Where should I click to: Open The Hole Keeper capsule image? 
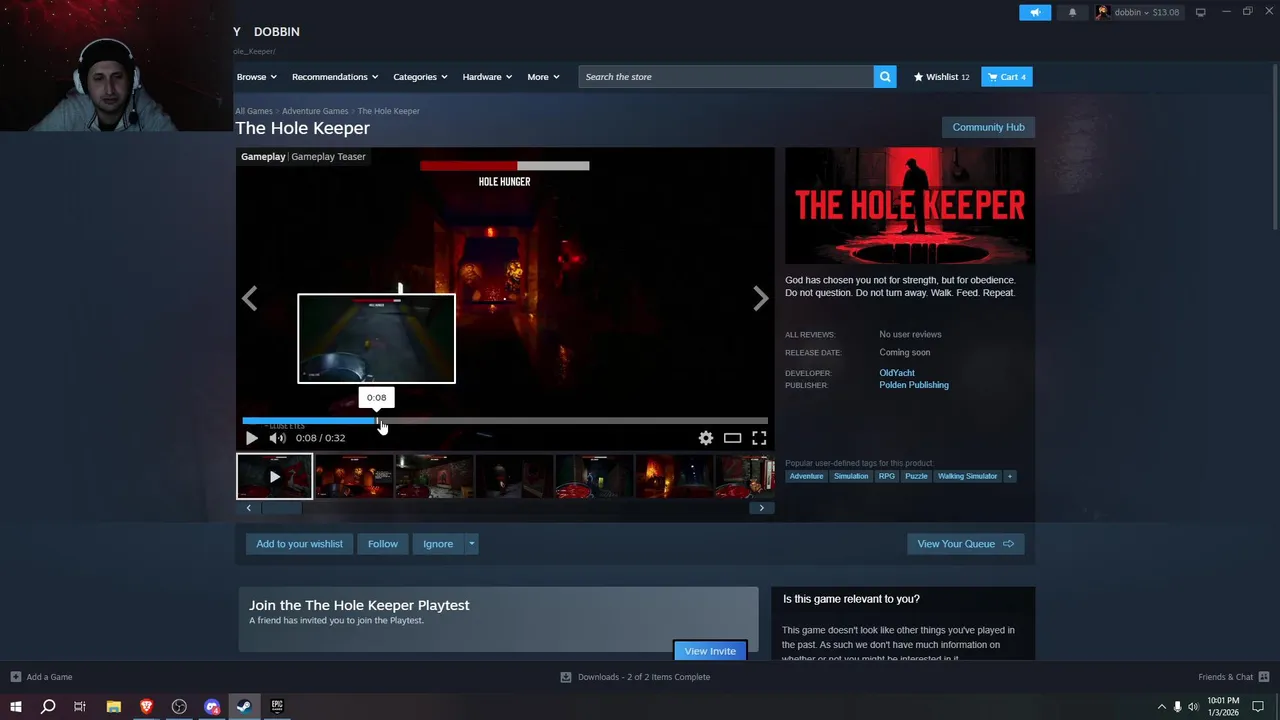910,206
